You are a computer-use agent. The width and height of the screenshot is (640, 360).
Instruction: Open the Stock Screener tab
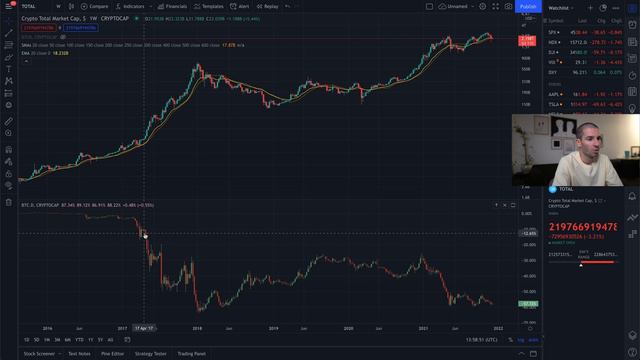coord(39,353)
